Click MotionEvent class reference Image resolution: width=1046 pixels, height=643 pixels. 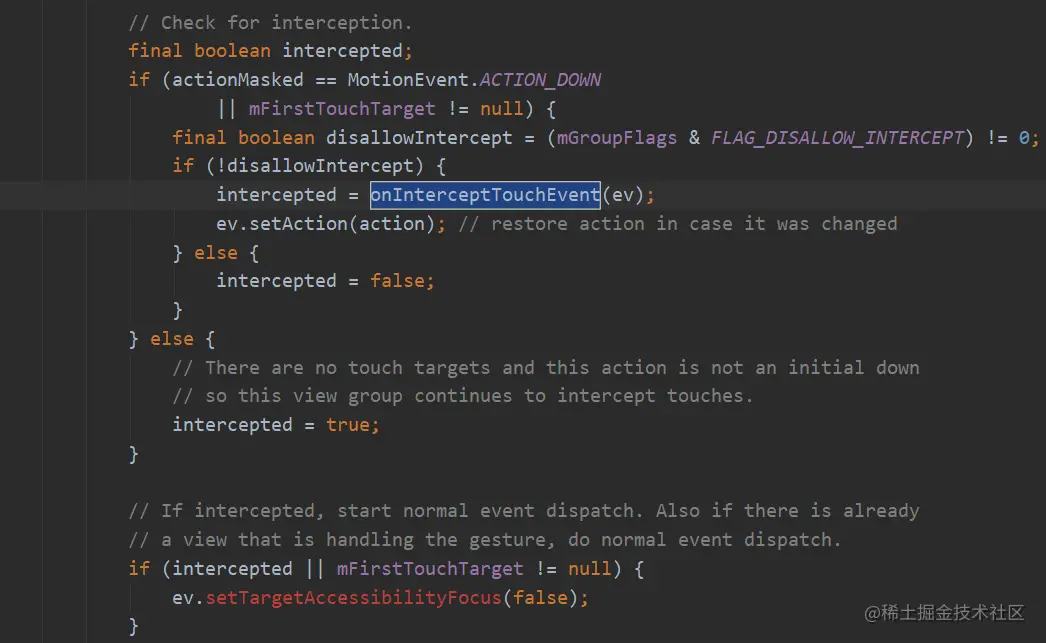(408, 80)
